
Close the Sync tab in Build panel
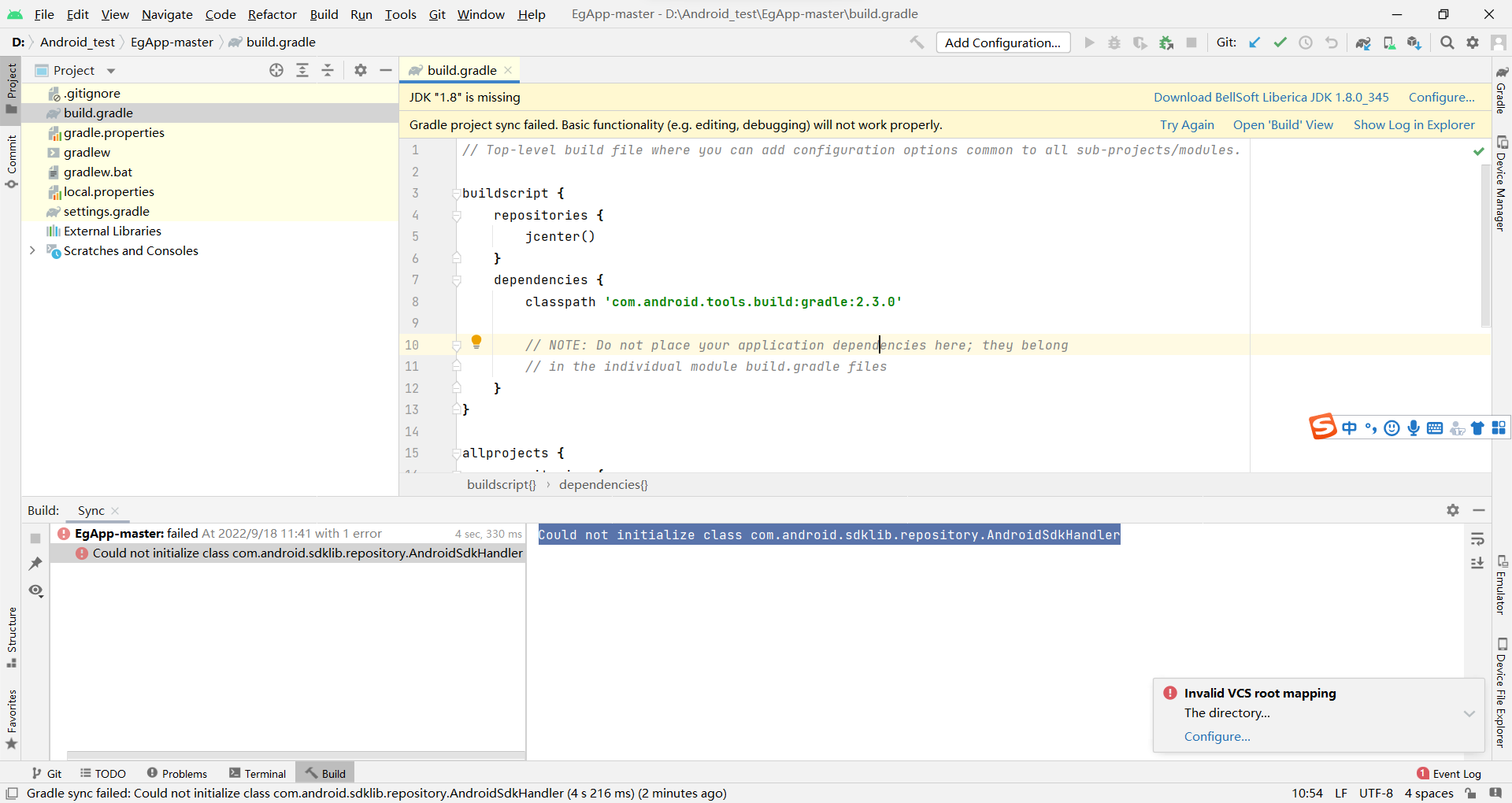coord(115,511)
